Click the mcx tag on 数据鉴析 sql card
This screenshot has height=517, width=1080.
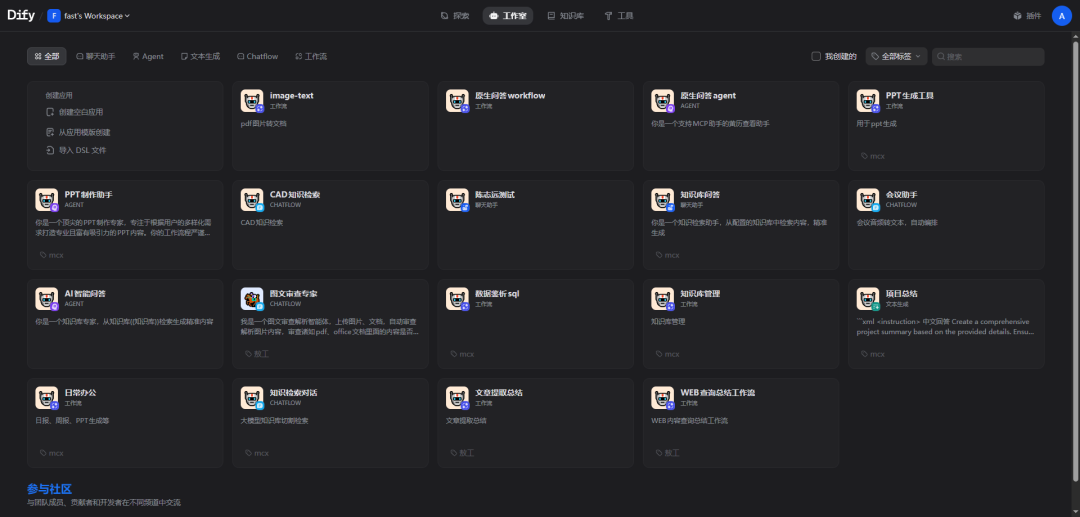466,354
